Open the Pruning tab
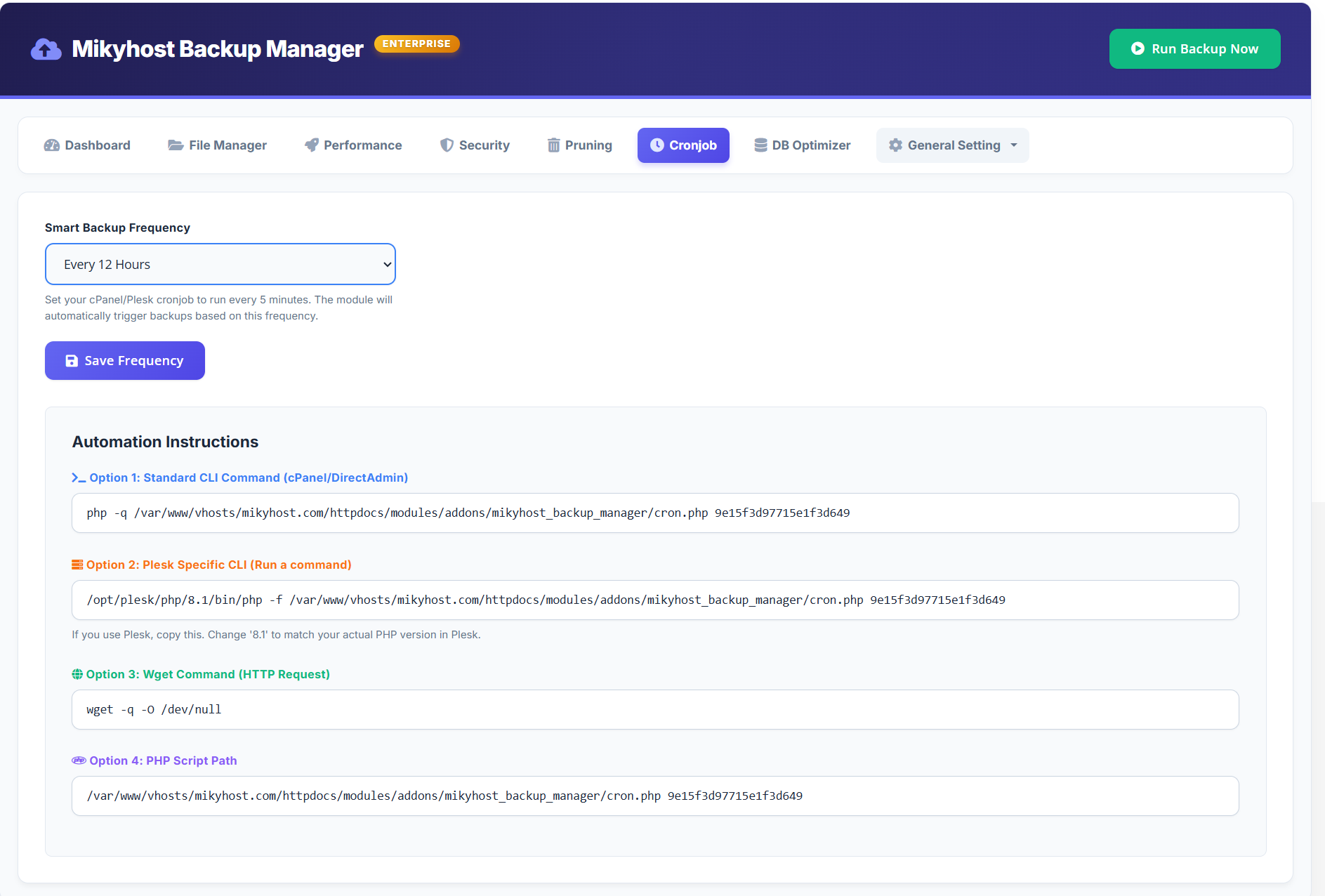 [580, 145]
